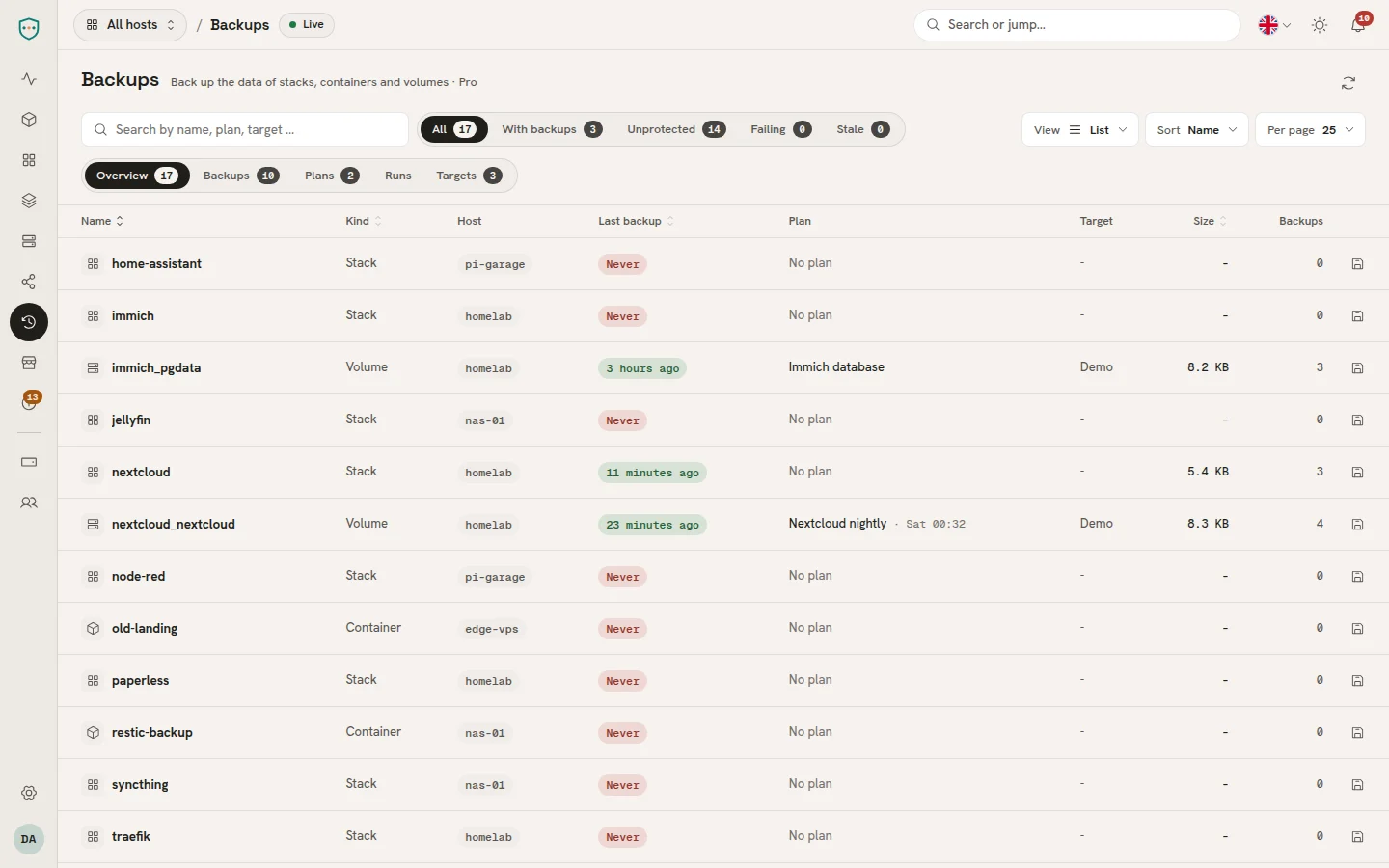Open notifications bell with 10 badge
This screenshot has width=1389, height=868.
(x=1358, y=25)
